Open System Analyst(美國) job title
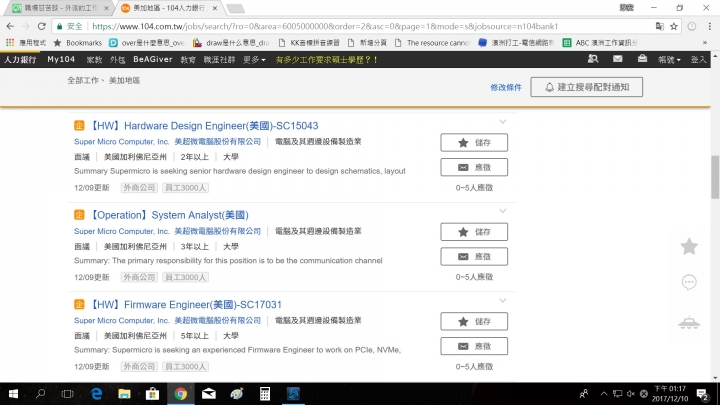Image resolution: width=720 pixels, height=405 pixels. point(169,215)
